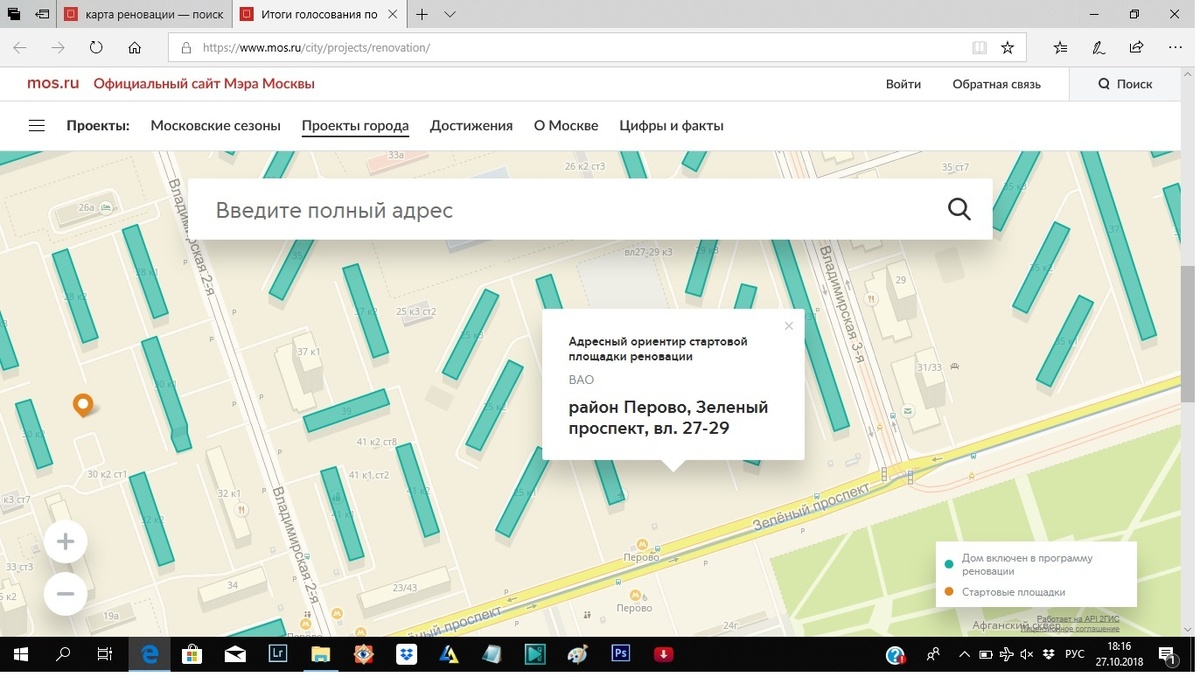The width and height of the screenshot is (1200, 677).
Task: Go to the browser home page icon
Action: tap(135, 47)
